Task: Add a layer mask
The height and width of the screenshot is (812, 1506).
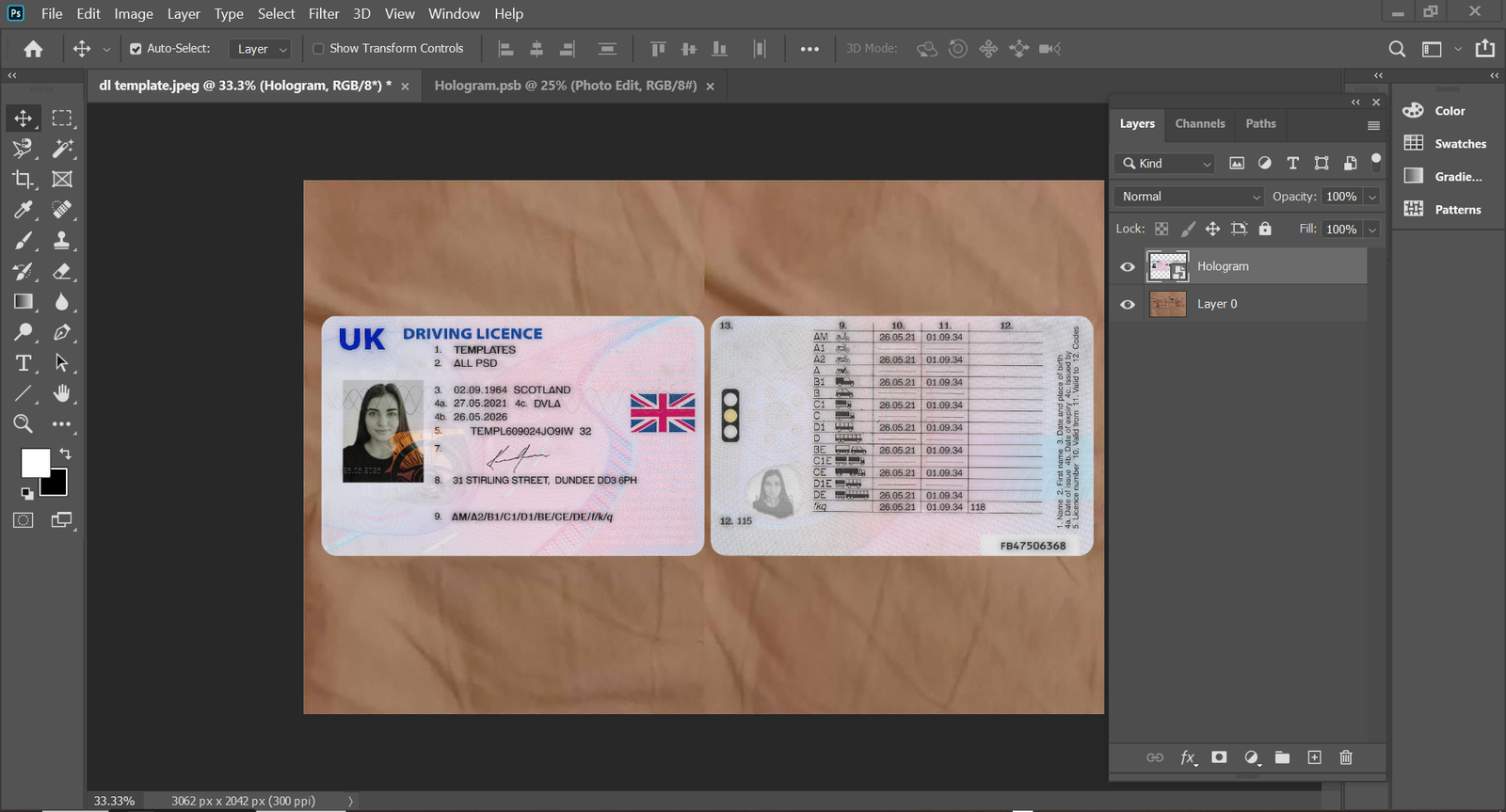Action: coord(1219,757)
